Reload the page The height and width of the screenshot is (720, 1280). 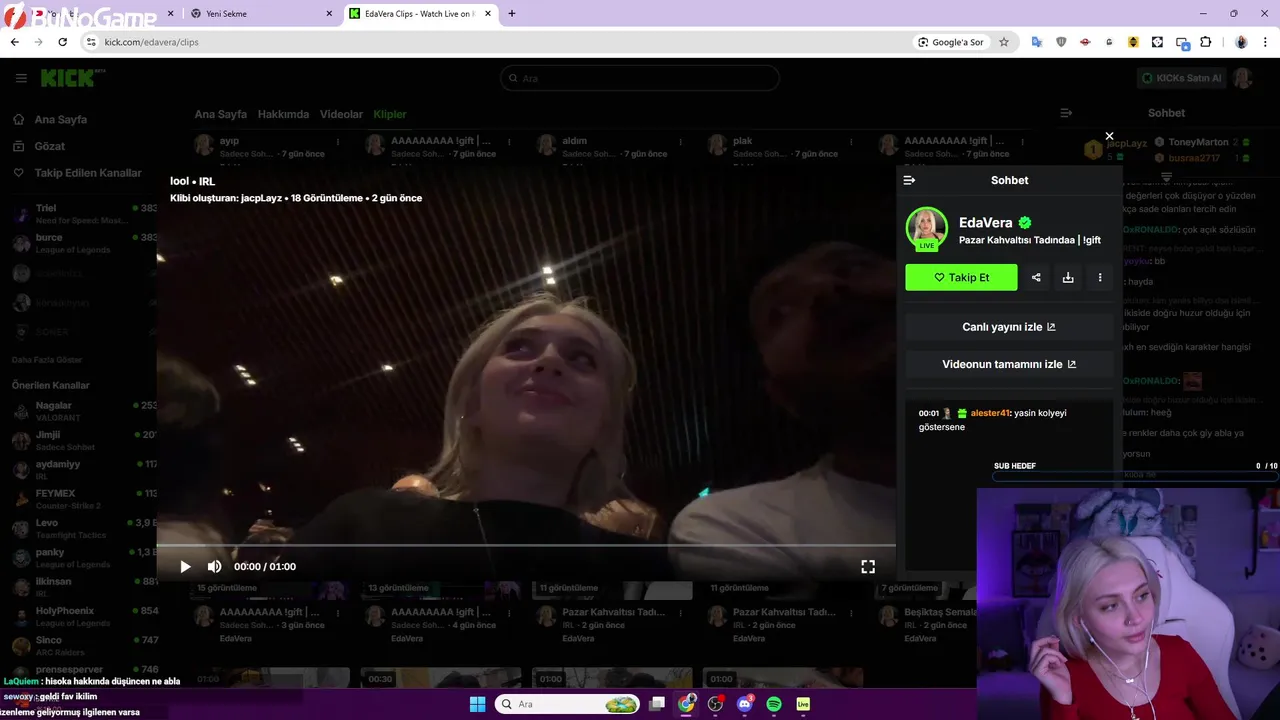(x=62, y=42)
